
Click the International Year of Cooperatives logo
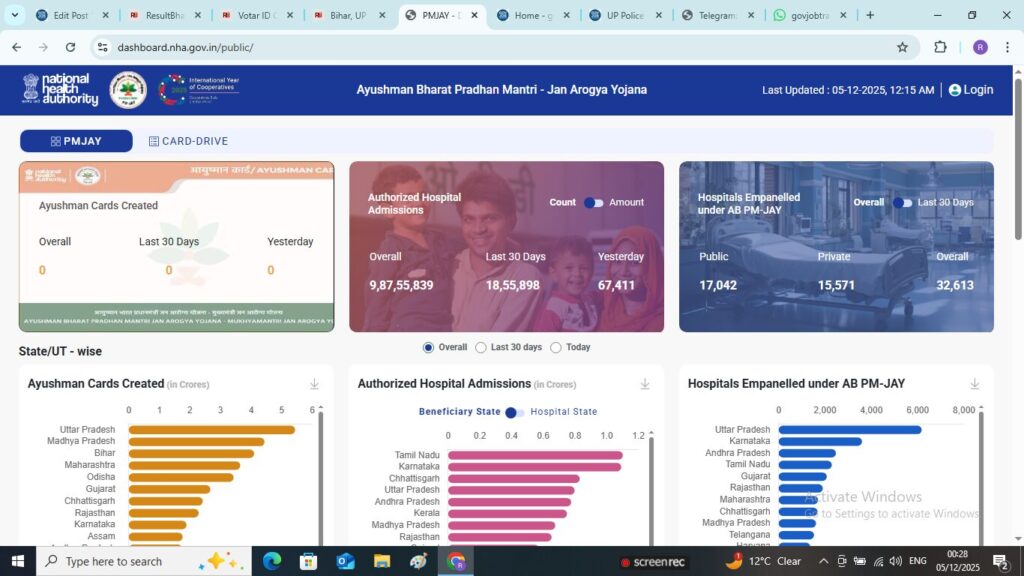[198, 90]
